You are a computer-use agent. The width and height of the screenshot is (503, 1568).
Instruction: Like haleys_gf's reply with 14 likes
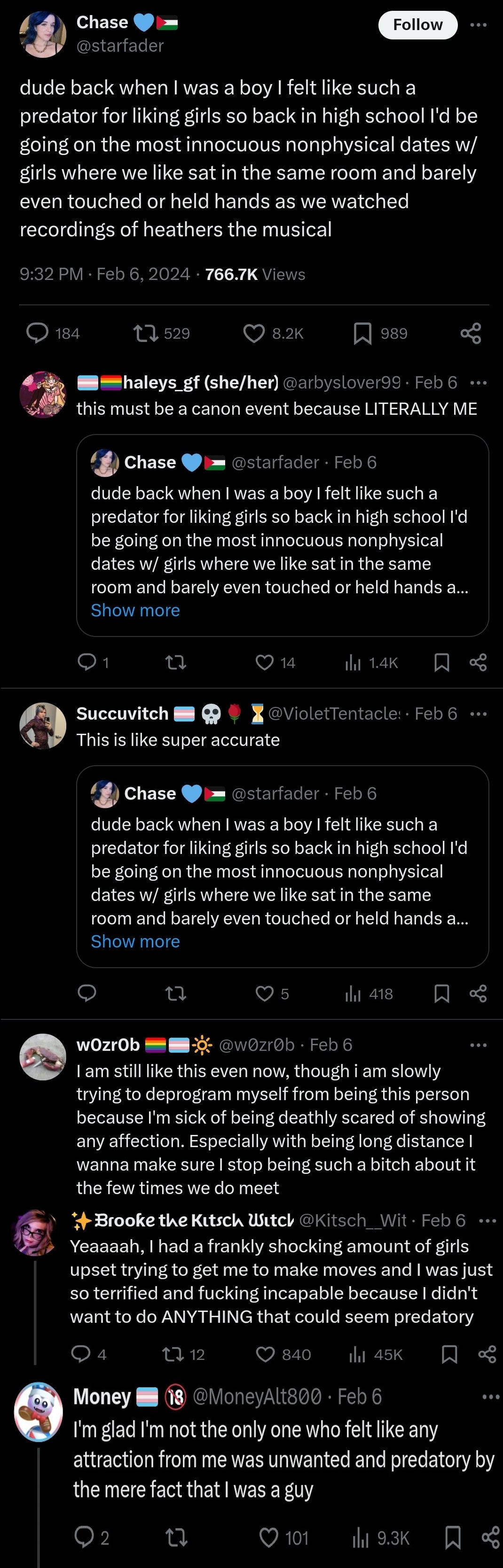[x=264, y=662]
